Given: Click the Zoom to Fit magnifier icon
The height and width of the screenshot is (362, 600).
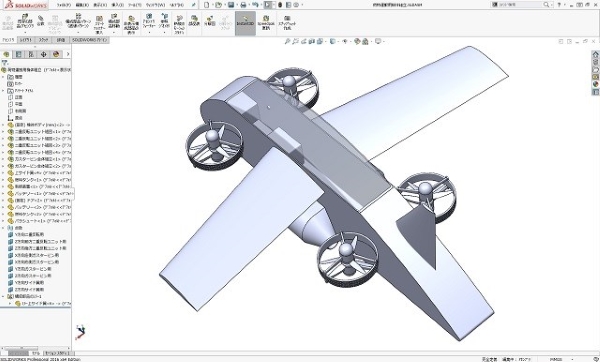Looking at the screenshot, I should click(287, 41).
